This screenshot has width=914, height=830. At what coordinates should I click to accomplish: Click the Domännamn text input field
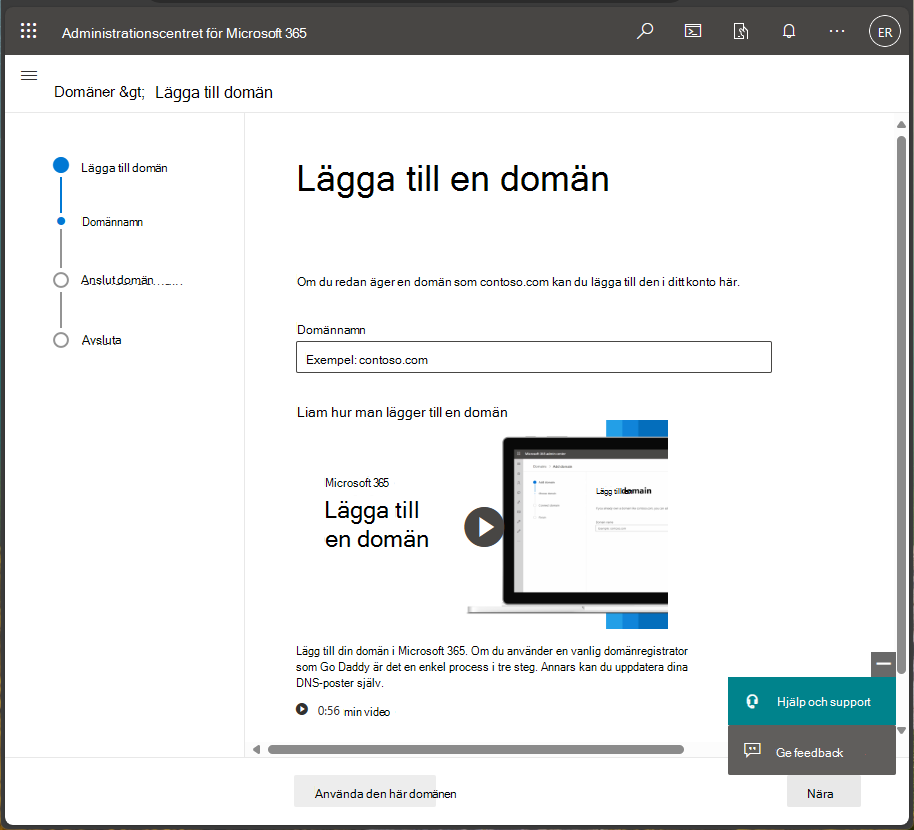533,357
